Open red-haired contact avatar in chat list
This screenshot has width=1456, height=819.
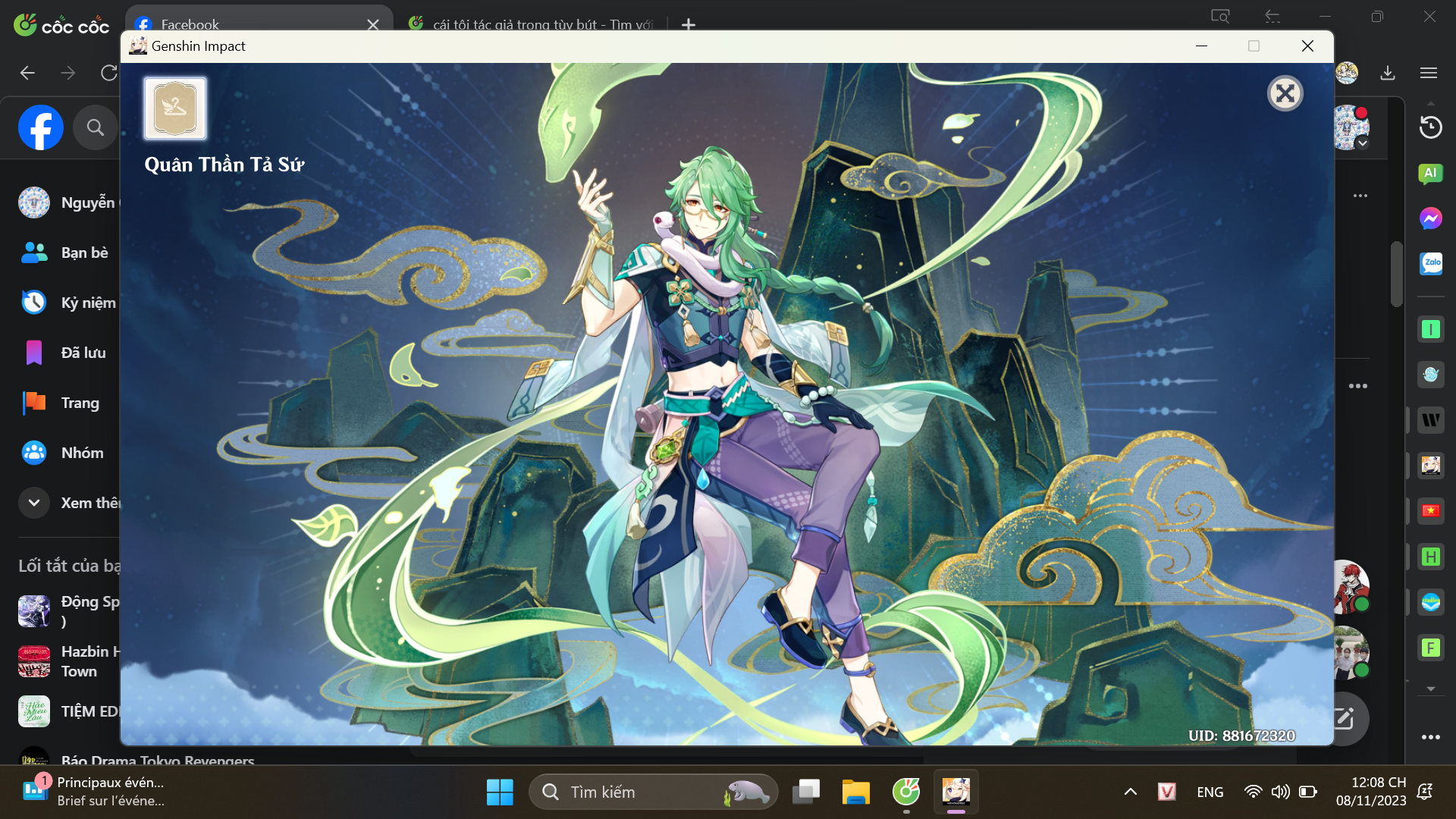click(x=1350, y=586)
